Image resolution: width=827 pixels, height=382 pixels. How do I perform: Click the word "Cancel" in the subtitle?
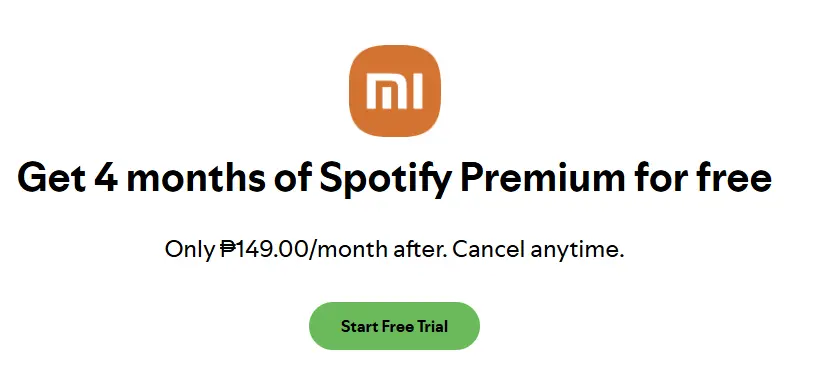click(x=488, y=249)
